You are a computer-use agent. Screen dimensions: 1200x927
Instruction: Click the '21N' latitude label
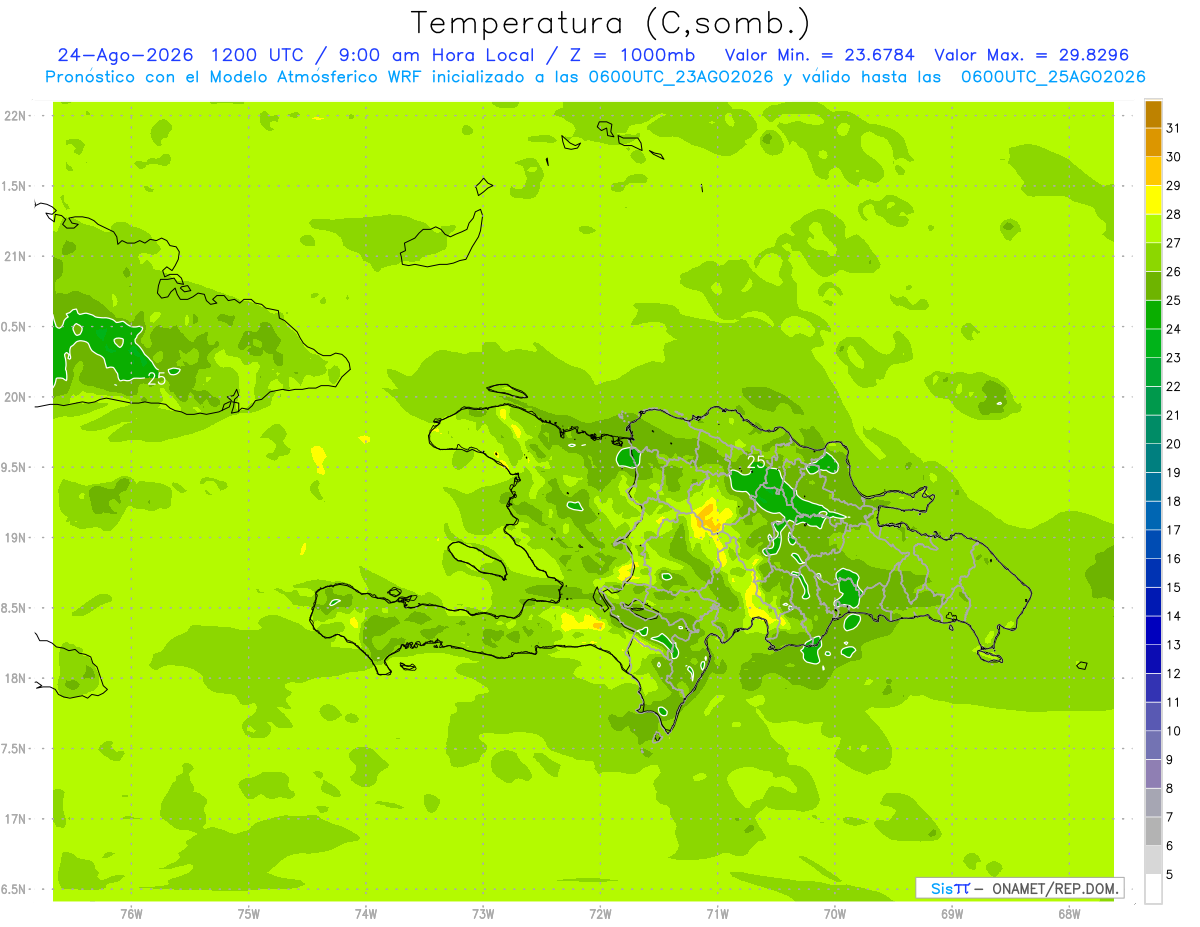pyautogui.click(x=15, y=256)
